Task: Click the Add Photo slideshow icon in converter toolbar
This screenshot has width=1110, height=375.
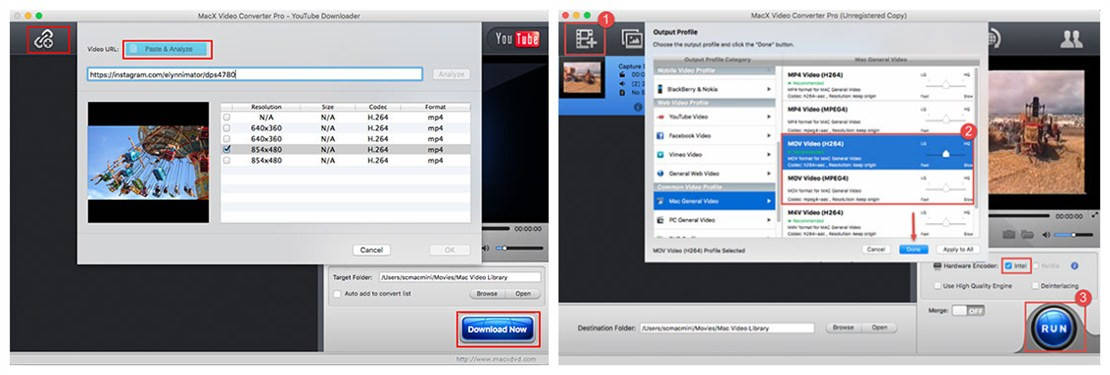Action: (x=631, y=39)
